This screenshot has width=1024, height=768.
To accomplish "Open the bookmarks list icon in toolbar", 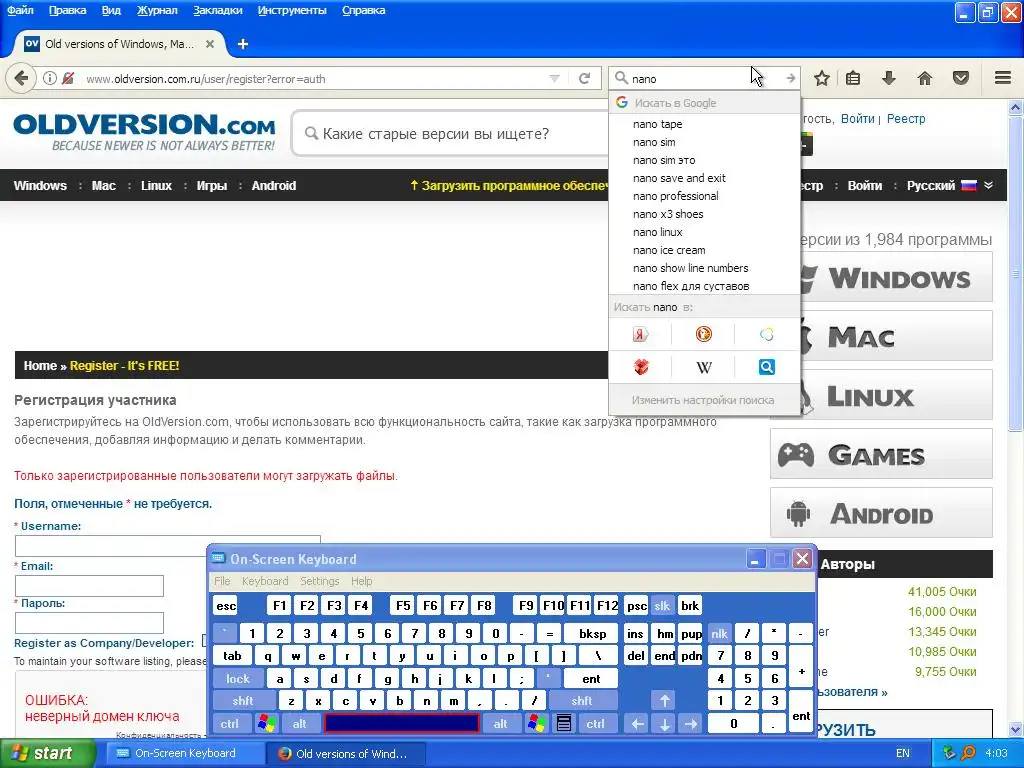I will [x=853, y=78].
